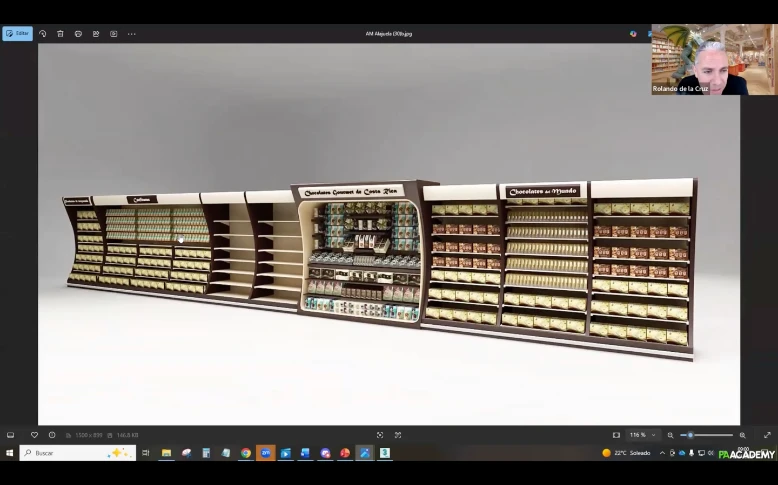
Task: Show hidden system tray icons chevron
Action: point(662,453)
